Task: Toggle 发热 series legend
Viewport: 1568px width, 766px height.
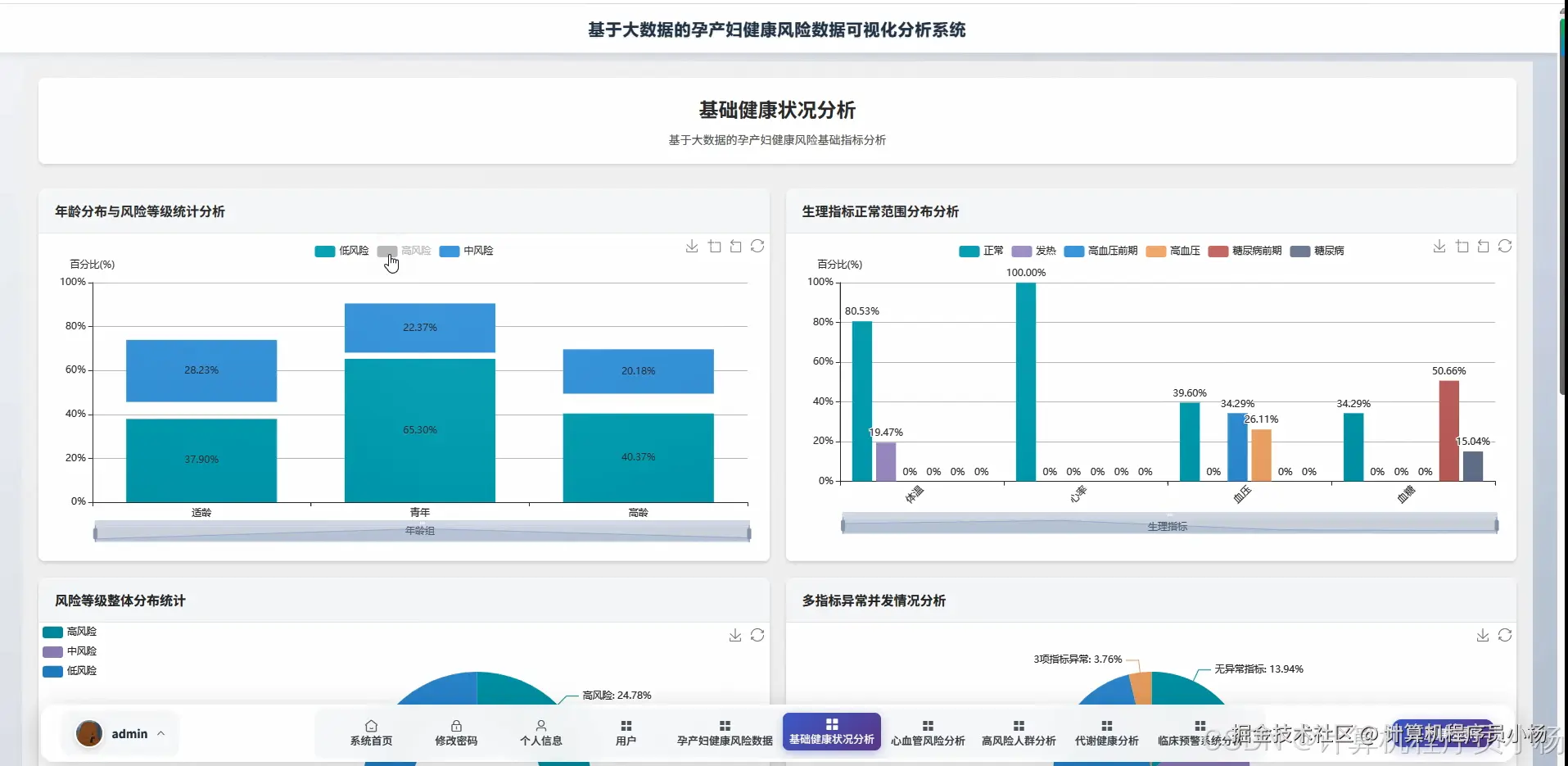Action: (1033, 251)
